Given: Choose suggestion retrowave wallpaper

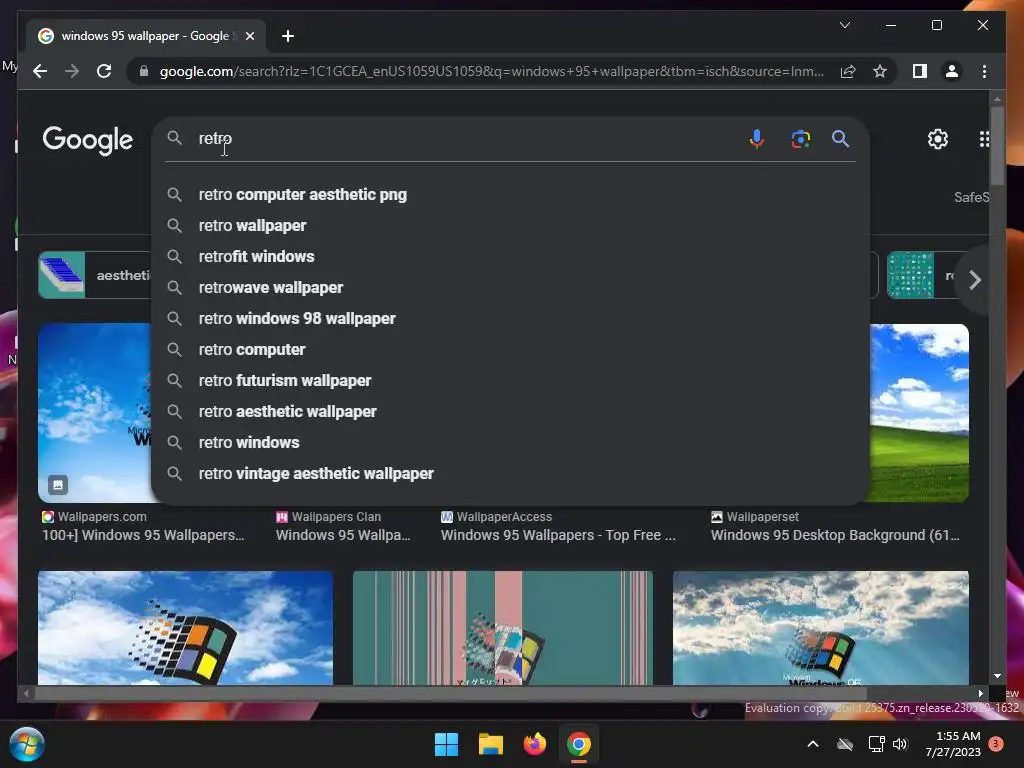Looking at the screenshot, I should (270, 287).
